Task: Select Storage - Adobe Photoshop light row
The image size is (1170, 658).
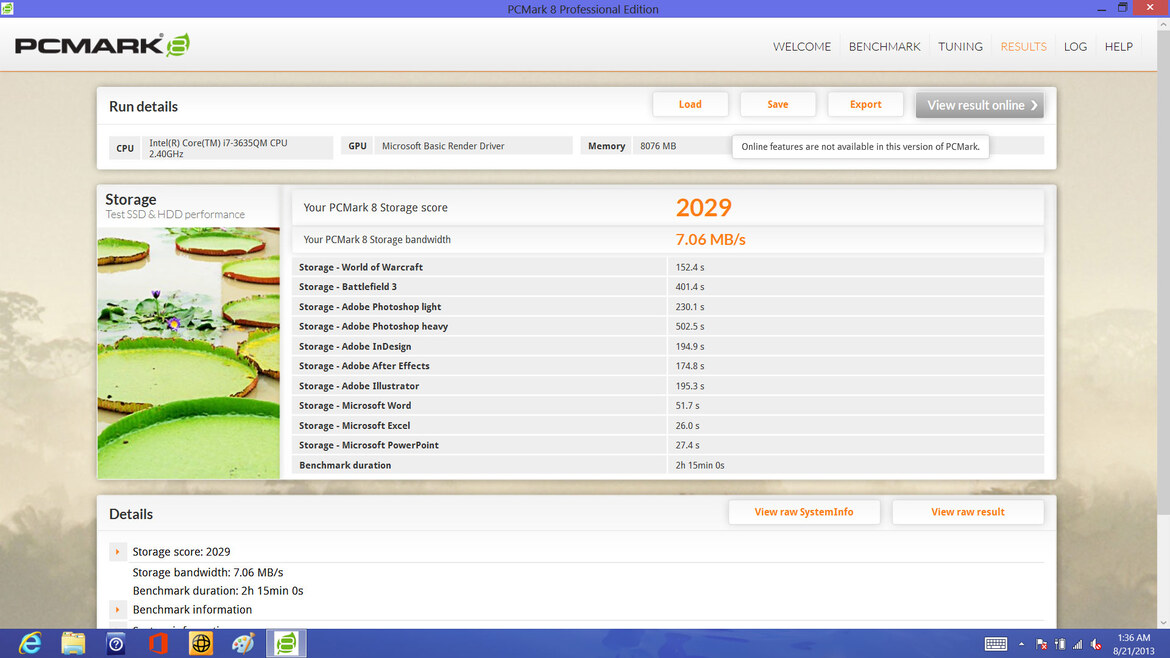Action: click(x=668, y=307)
